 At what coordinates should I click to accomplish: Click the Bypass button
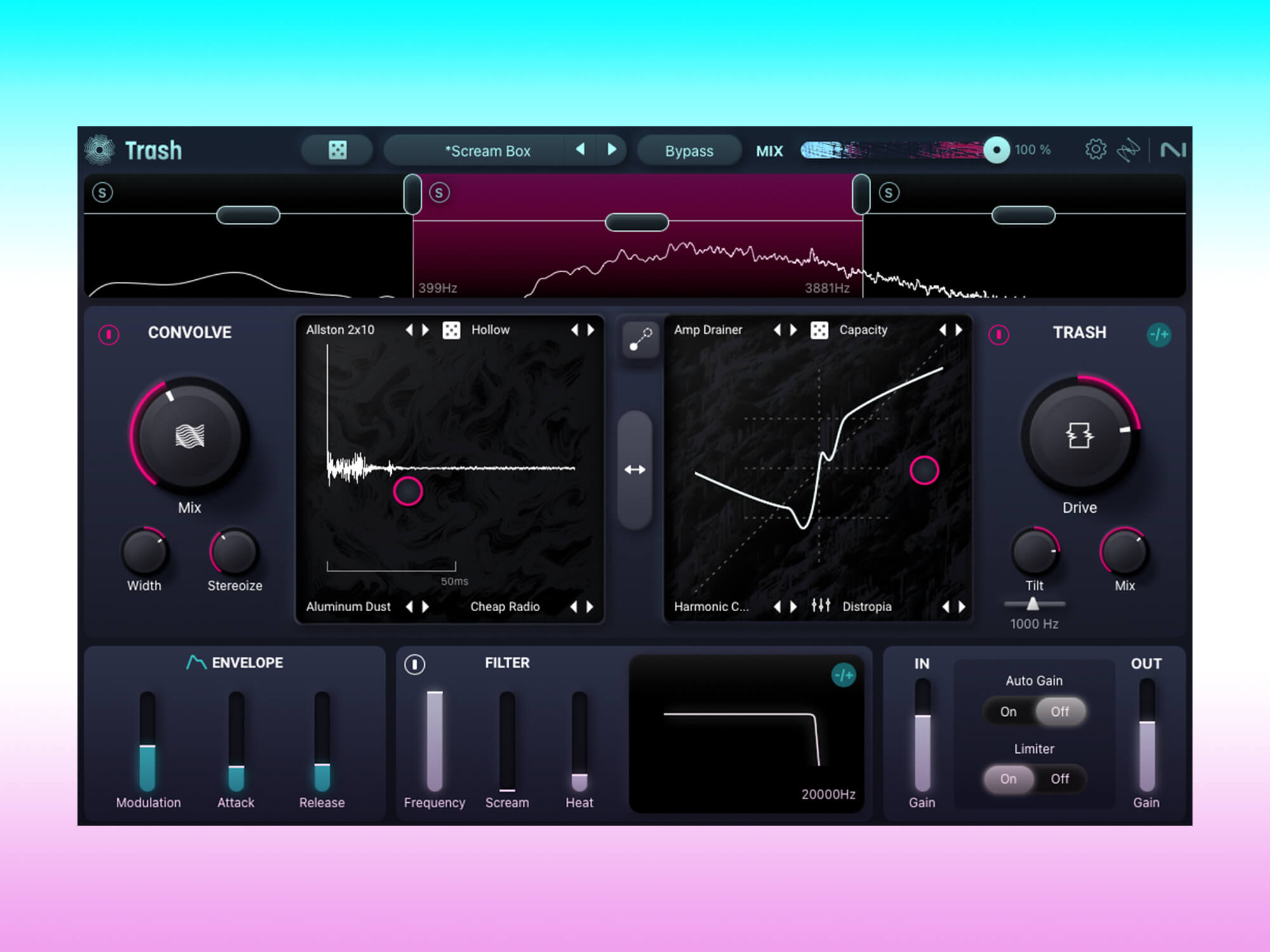pos(689,151)
